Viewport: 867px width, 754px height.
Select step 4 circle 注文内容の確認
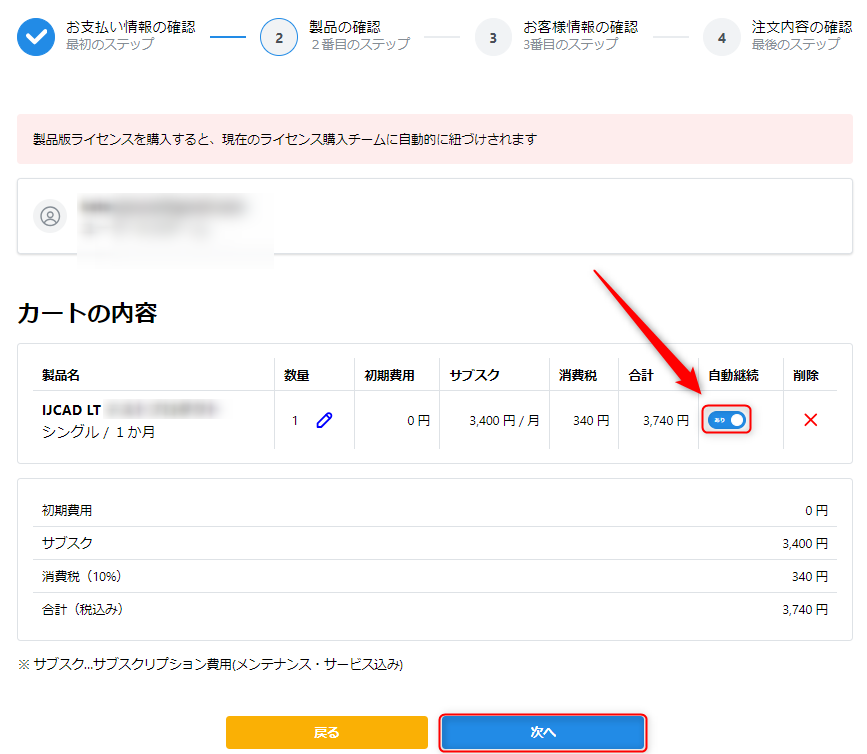(722, 37)
